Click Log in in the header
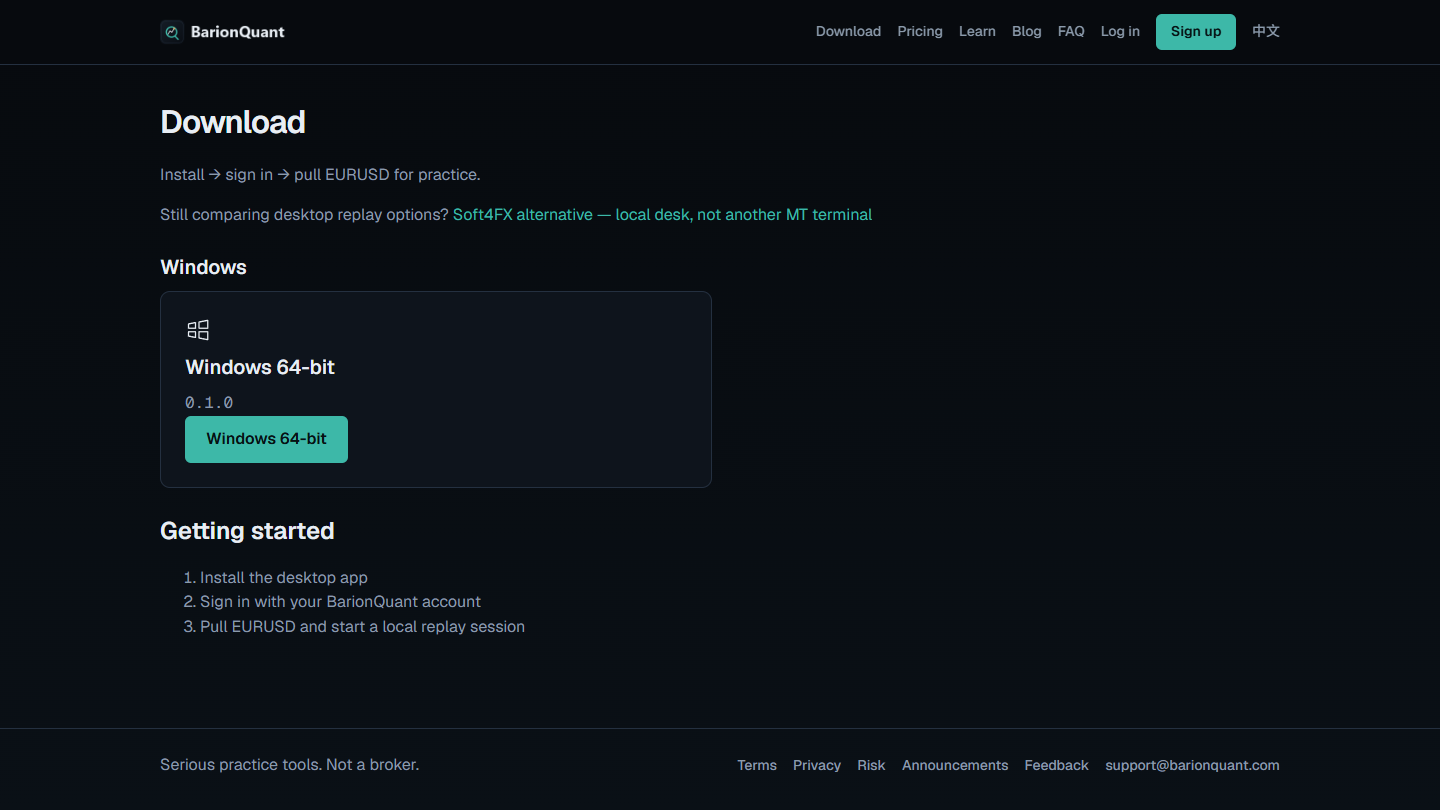Image resolution: width=1440 pixels, height=810 pixels. coord(1120,31)
